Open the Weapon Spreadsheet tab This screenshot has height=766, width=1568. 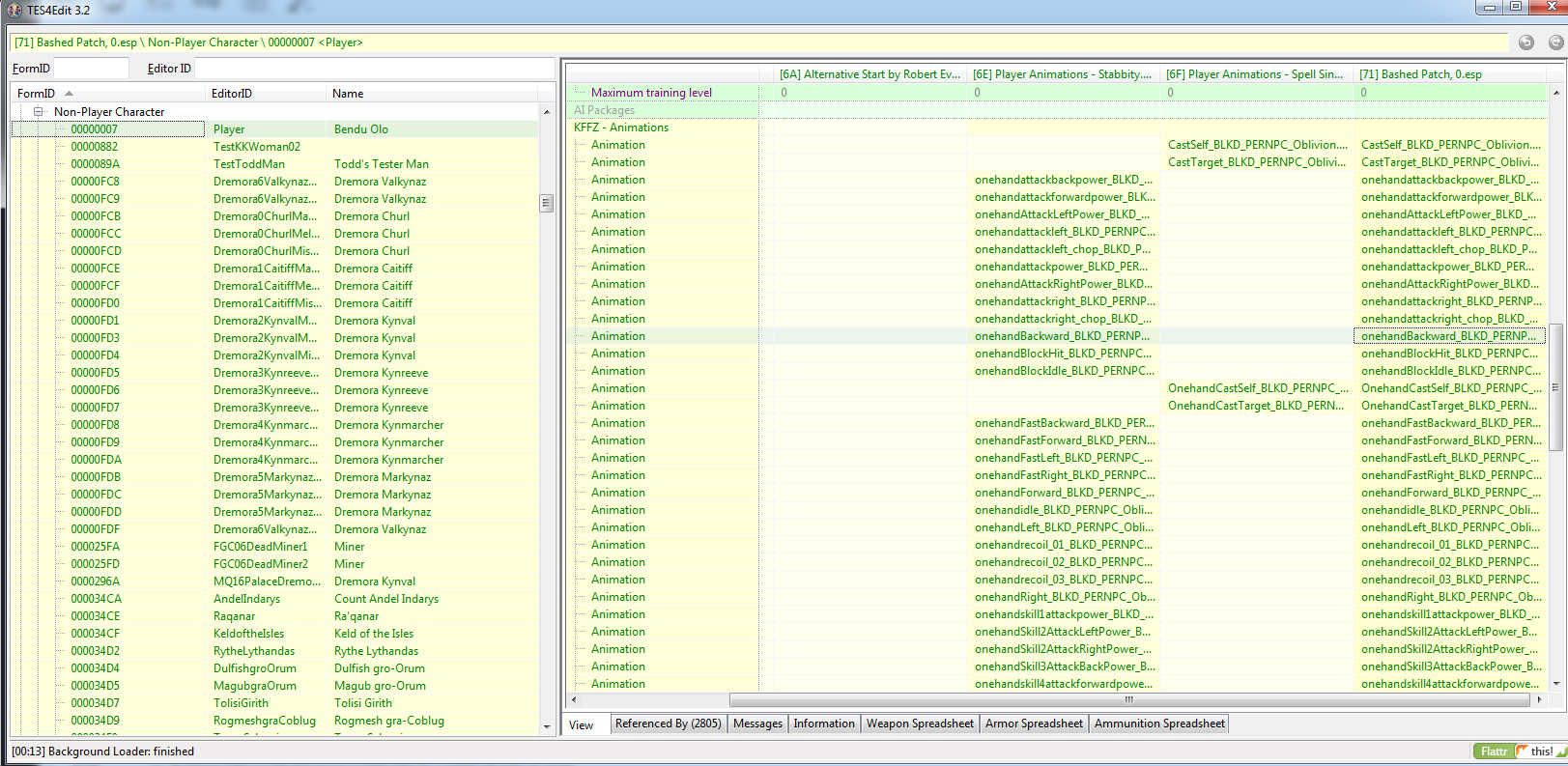point(920,723)
